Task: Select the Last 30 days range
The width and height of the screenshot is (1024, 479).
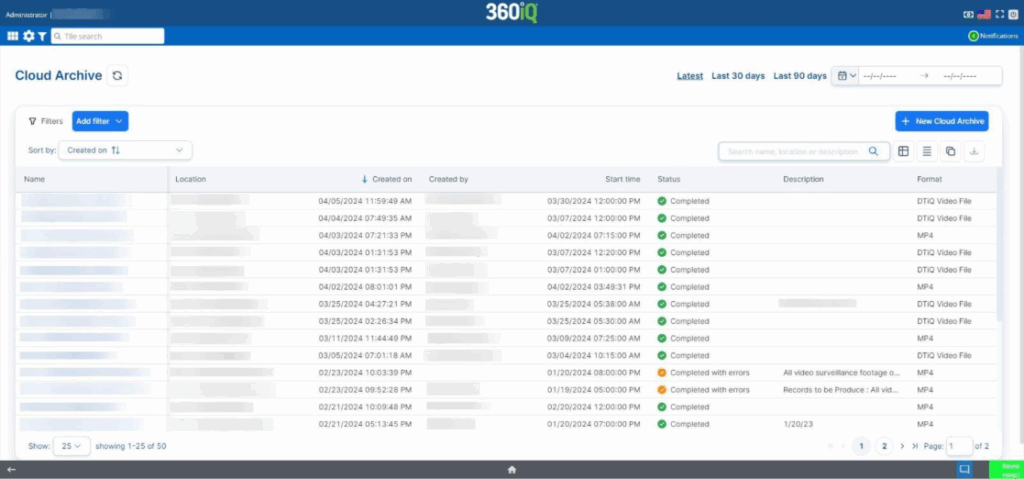Action: point(738,76)
